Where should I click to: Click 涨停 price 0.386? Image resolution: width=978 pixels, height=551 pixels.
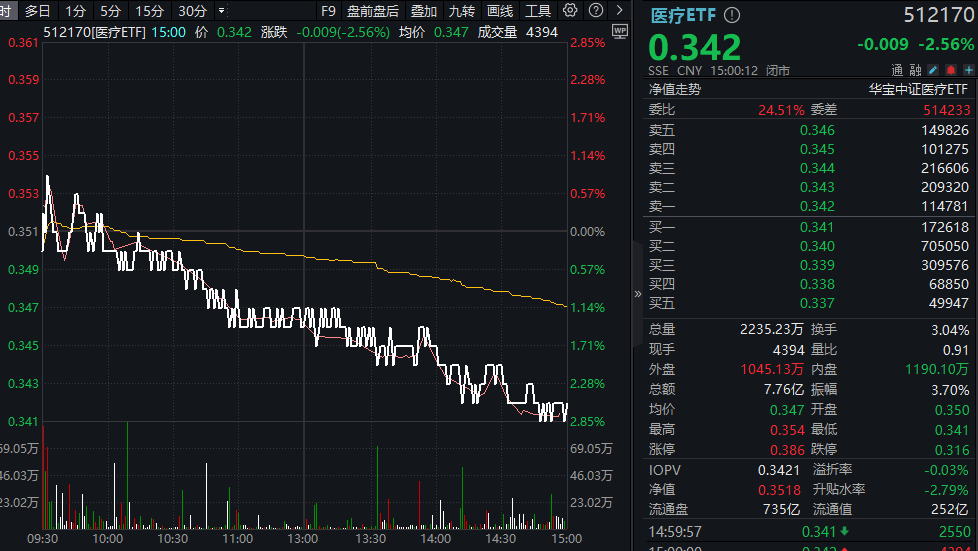click(x=787, y=450)
